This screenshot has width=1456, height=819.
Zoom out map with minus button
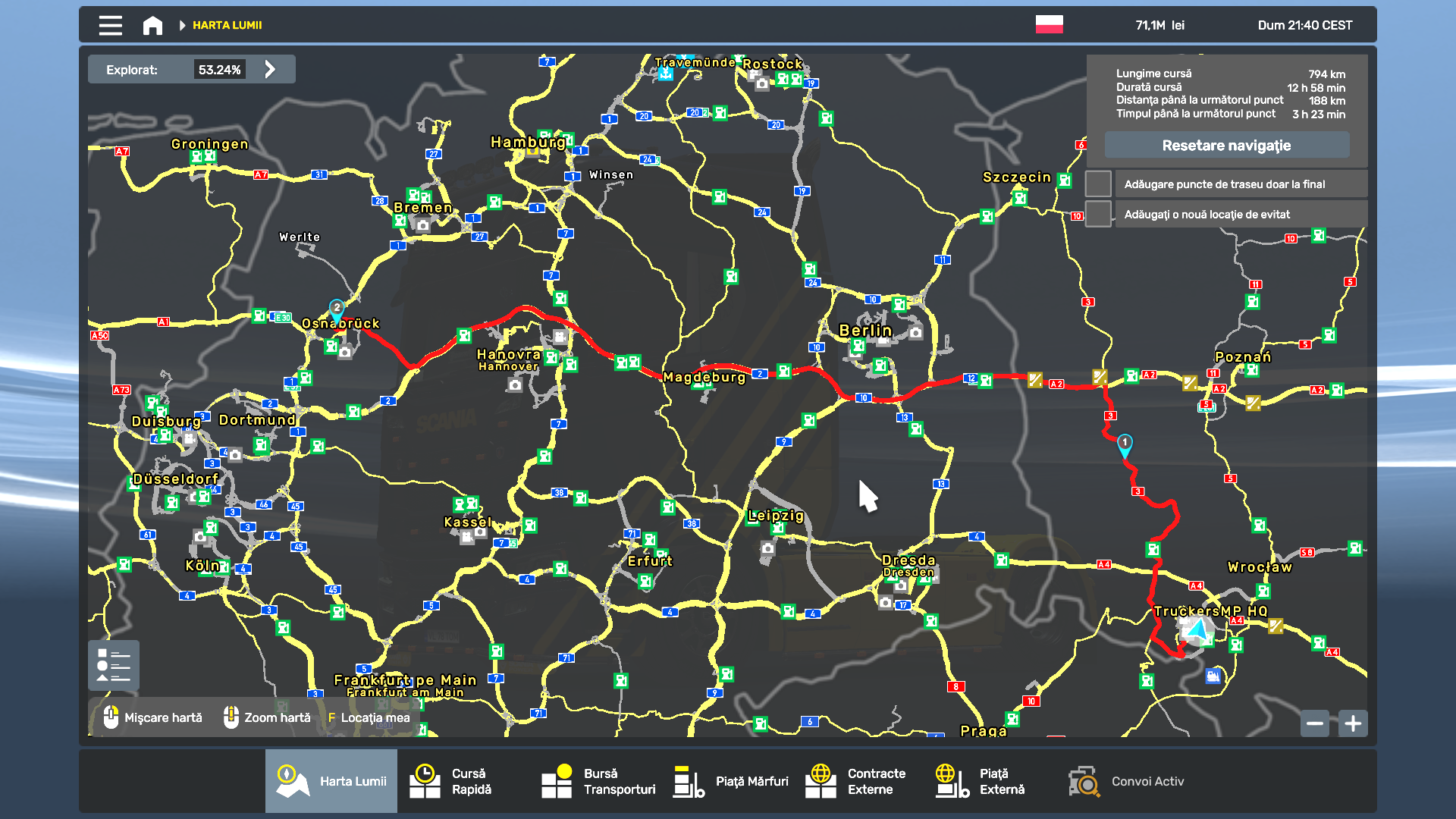pyautogui.click(x=1315, y=723)
